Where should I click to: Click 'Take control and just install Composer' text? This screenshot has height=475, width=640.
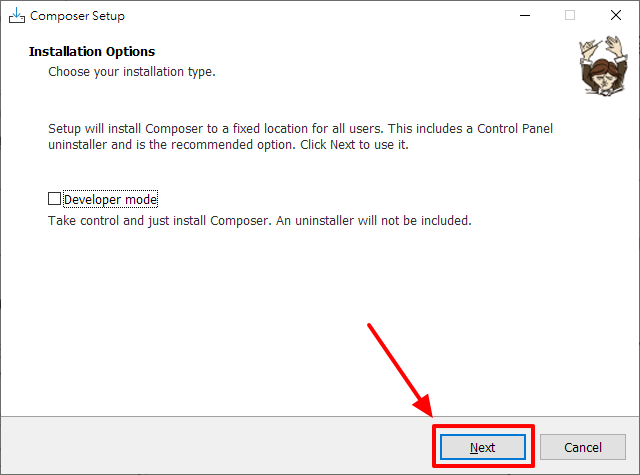point(160,221)
